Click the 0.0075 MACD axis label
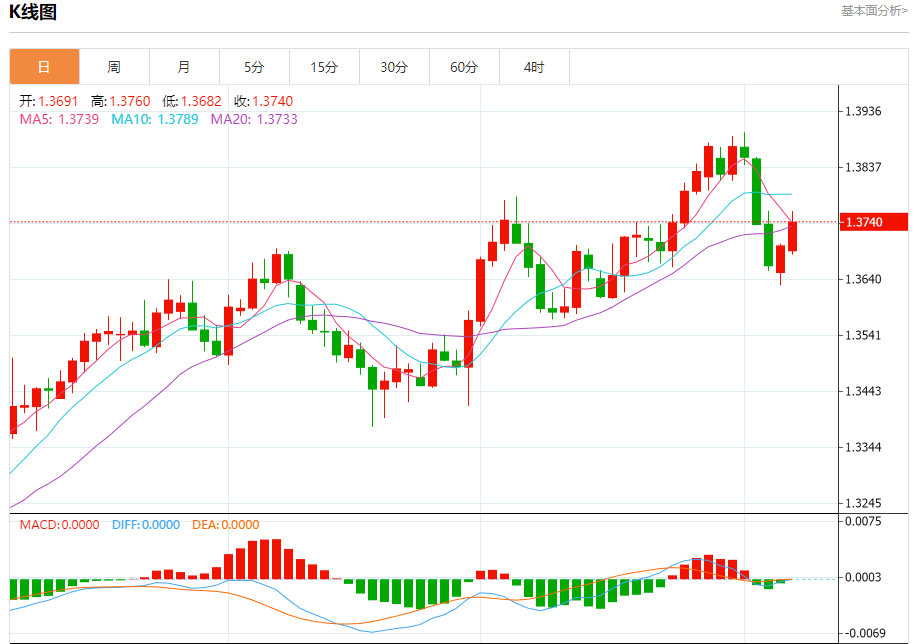Viewport: 918px width, 644px height. 863,521
